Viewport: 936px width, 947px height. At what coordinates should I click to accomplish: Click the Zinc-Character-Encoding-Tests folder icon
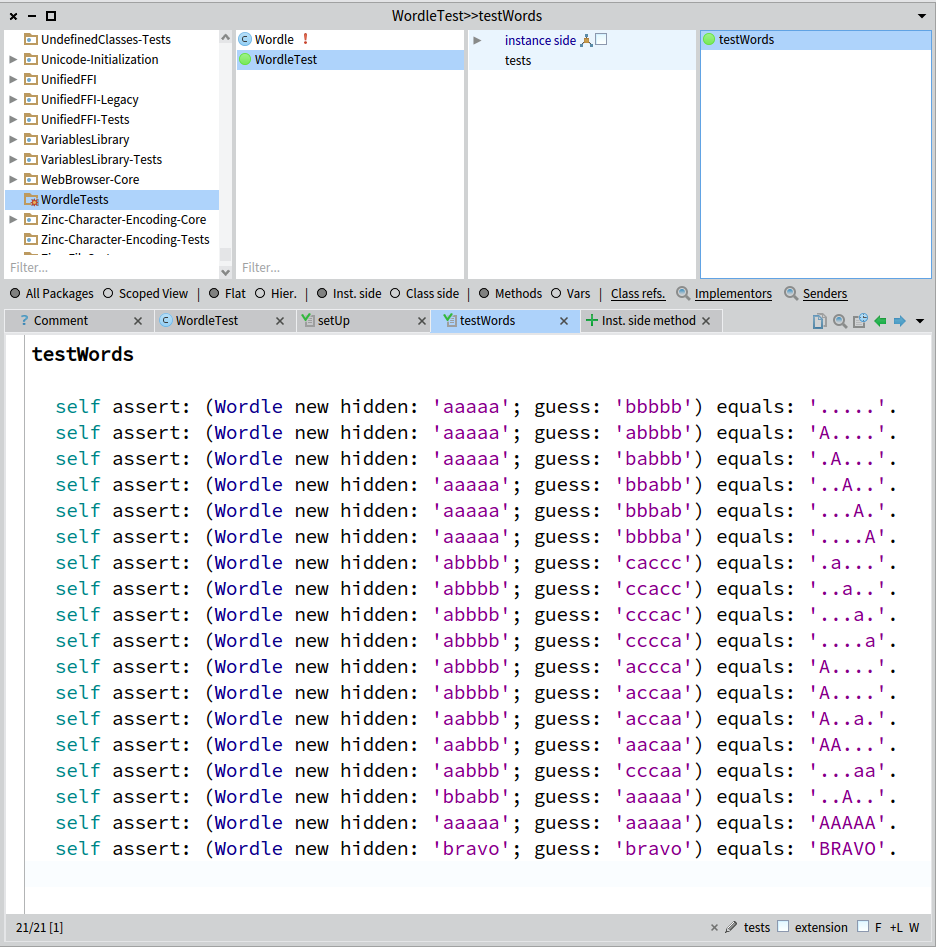31,239
